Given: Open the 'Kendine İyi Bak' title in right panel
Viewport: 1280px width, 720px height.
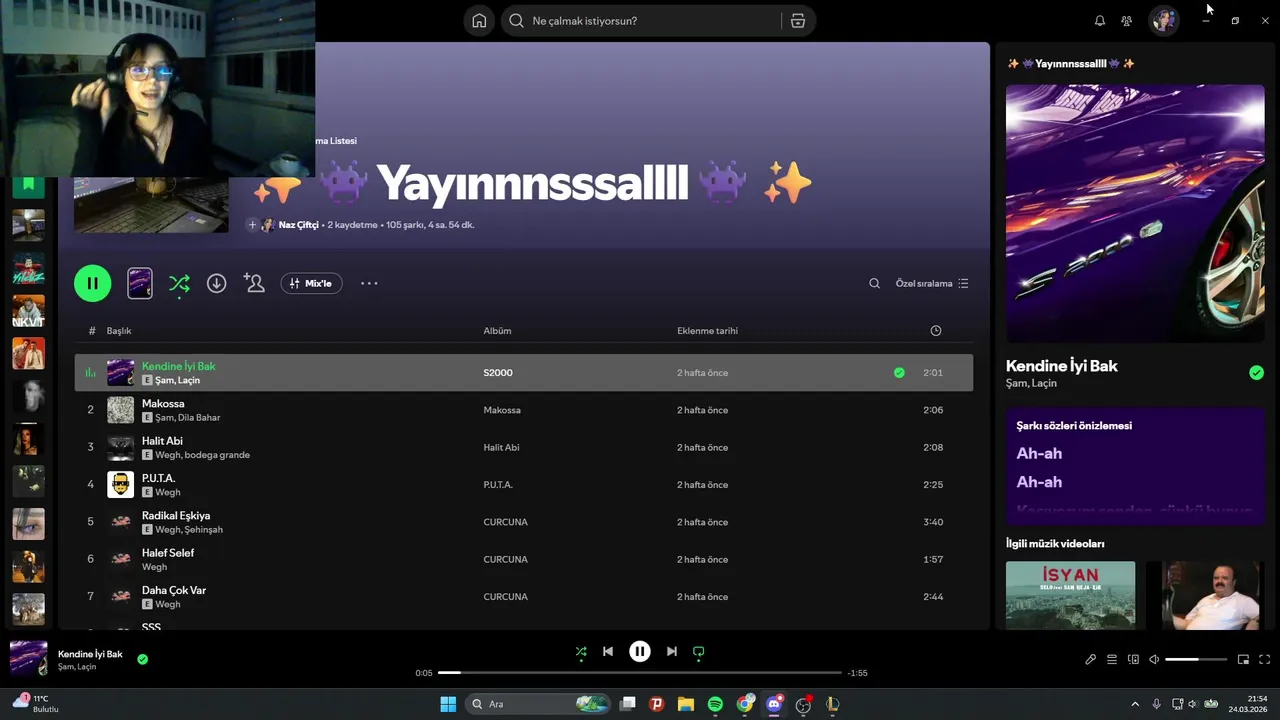Looking at the screenshot, I should pos(1061,366).
